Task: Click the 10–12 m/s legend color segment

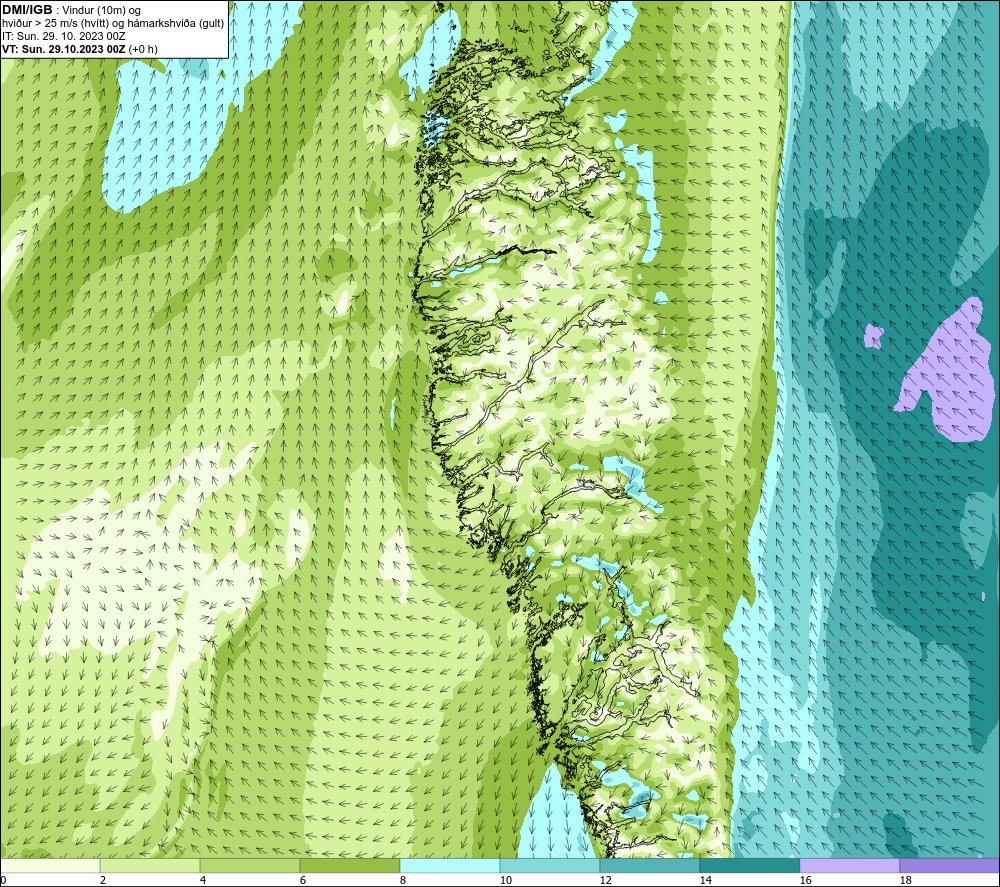Action: click(x=550, y=865)
